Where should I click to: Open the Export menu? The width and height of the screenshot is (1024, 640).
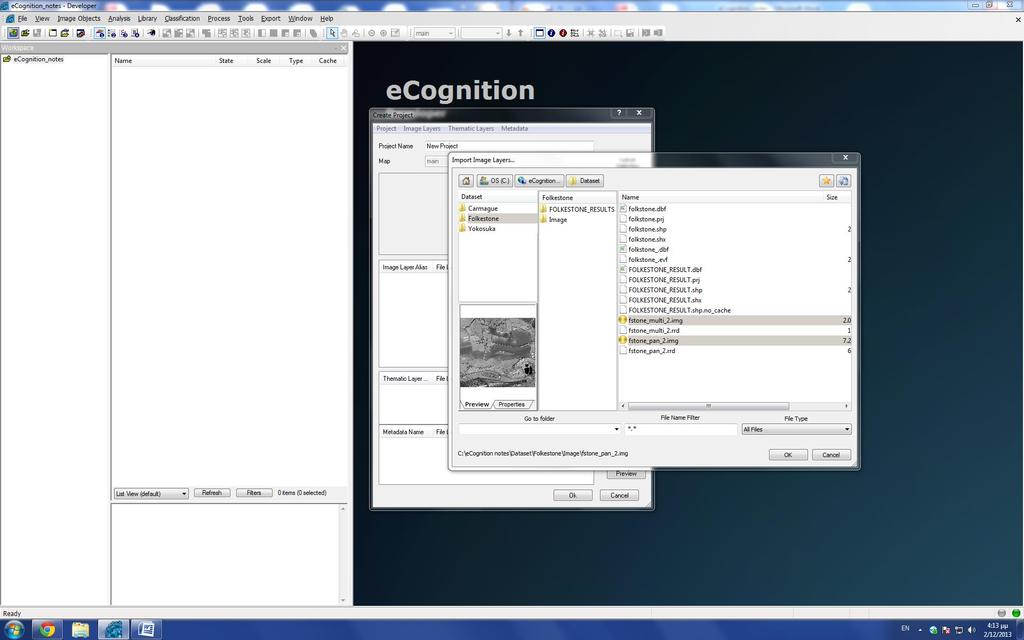coord(270,18)
